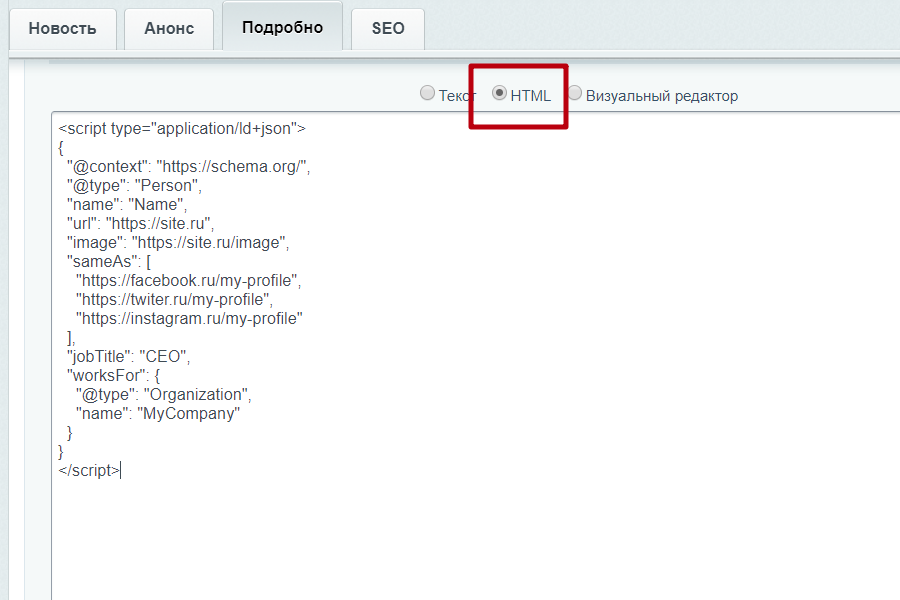
Task: Select the Текст editing mode radio button
Action: (x=427, y=93)
